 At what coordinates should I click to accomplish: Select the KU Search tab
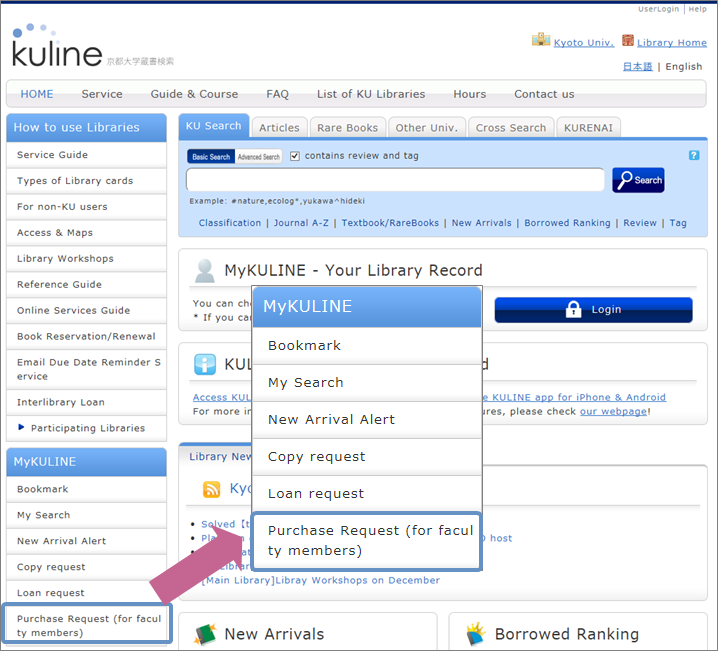coord(213,126)
